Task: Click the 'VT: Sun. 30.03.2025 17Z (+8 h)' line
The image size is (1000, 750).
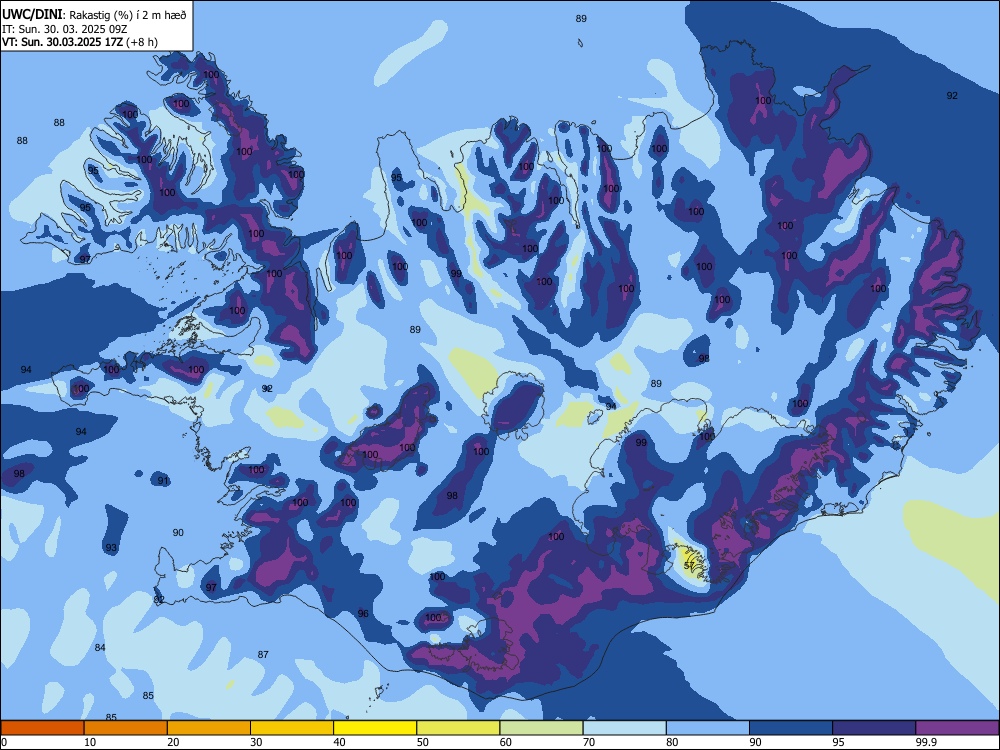Action: point(80,42)
